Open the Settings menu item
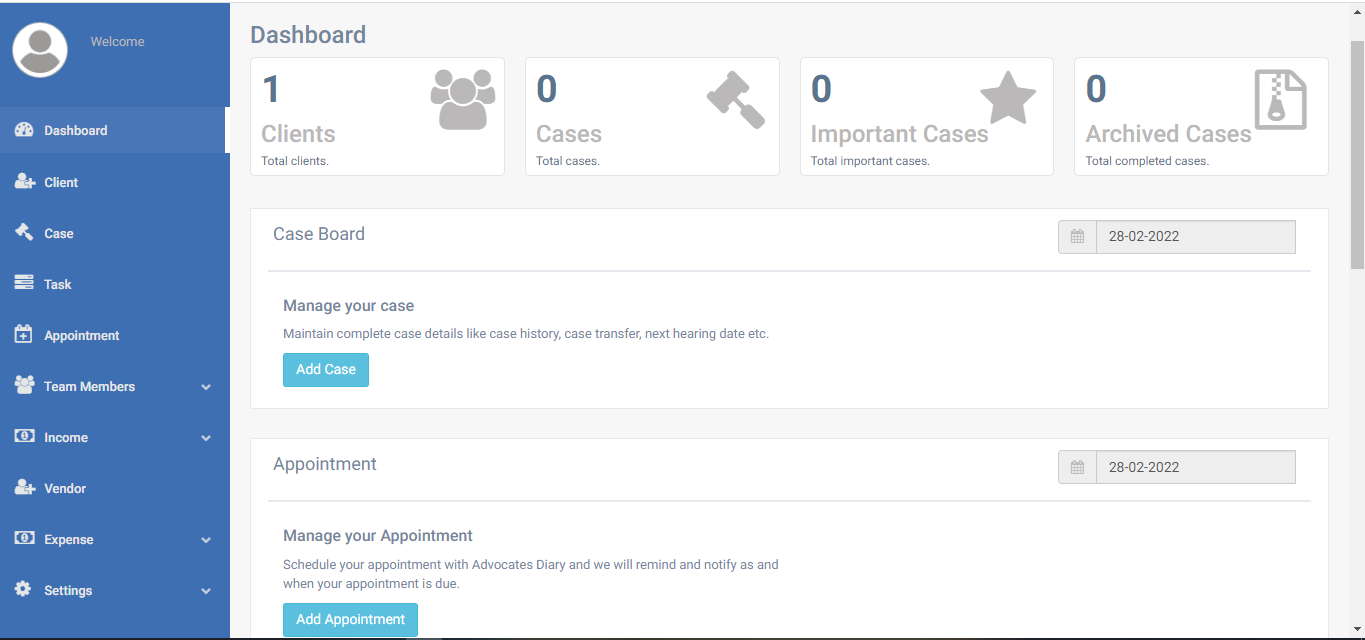Image resolution: width=1365 pixels, height=640 pixels. coord(68,590)
